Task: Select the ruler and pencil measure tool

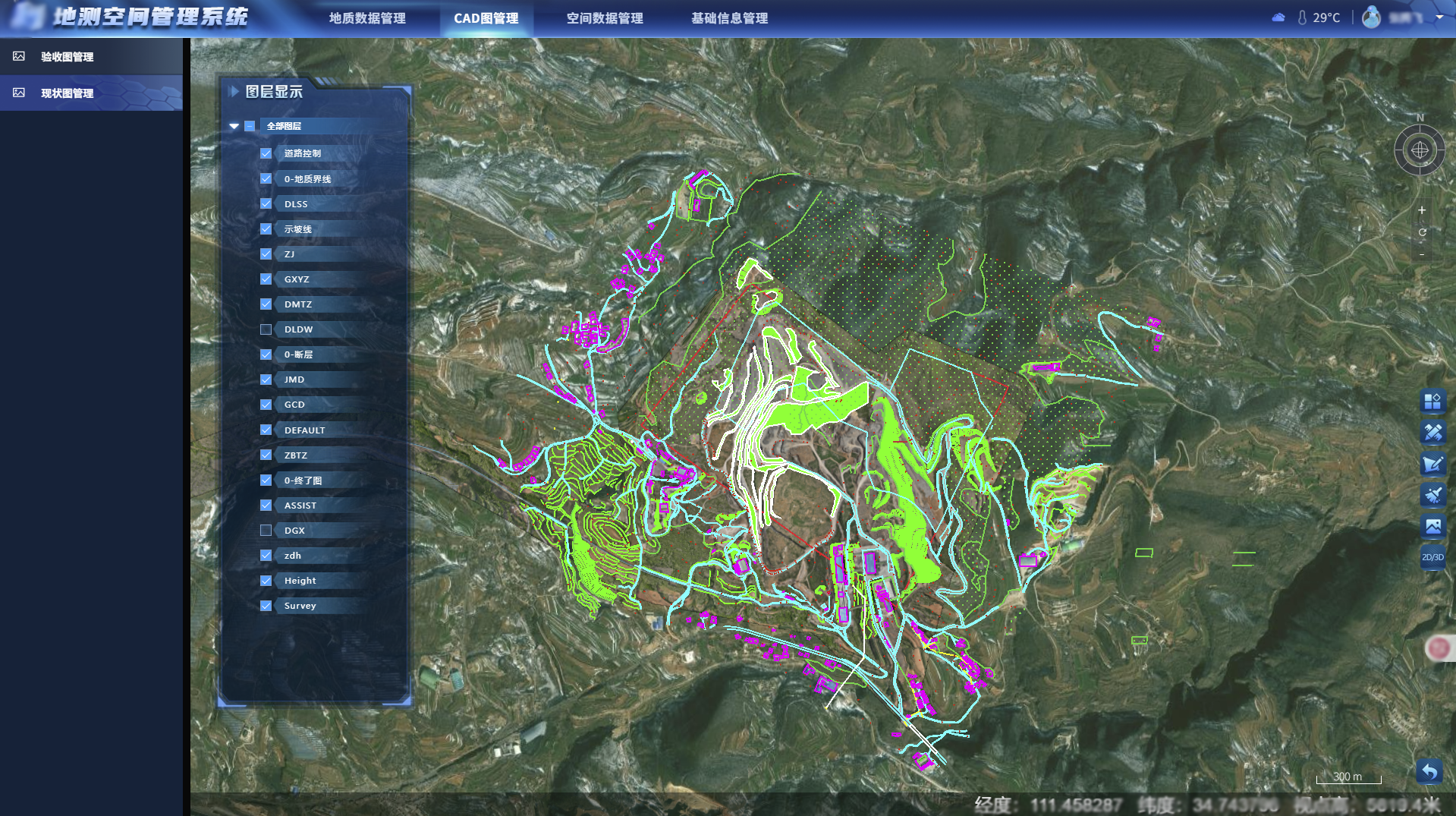Action: coord(1432,433)
